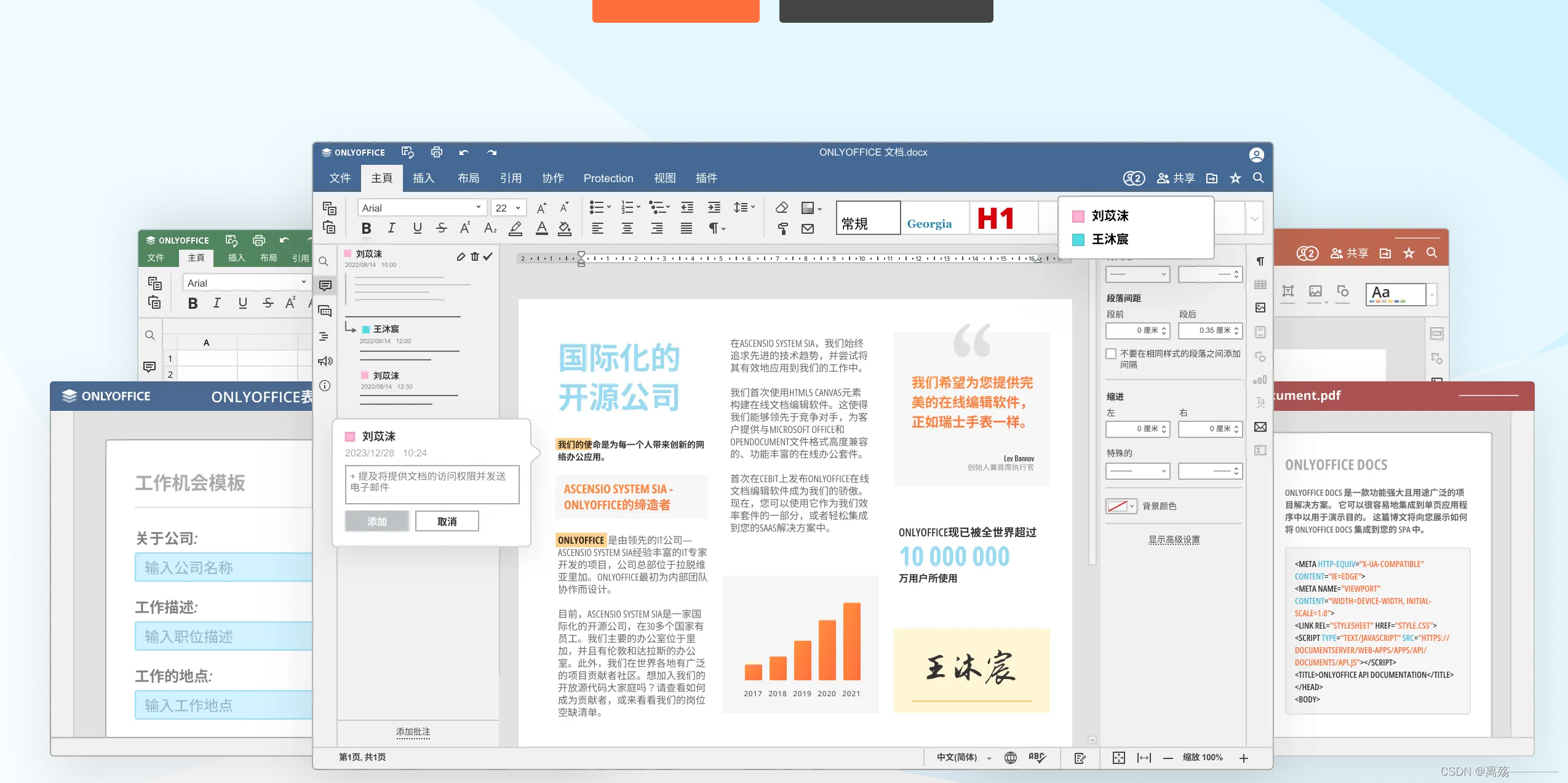This screenshot has height=783, width=1568.
Task: Open the comments panel in the left sidebar
Action: tap(325, 285)
